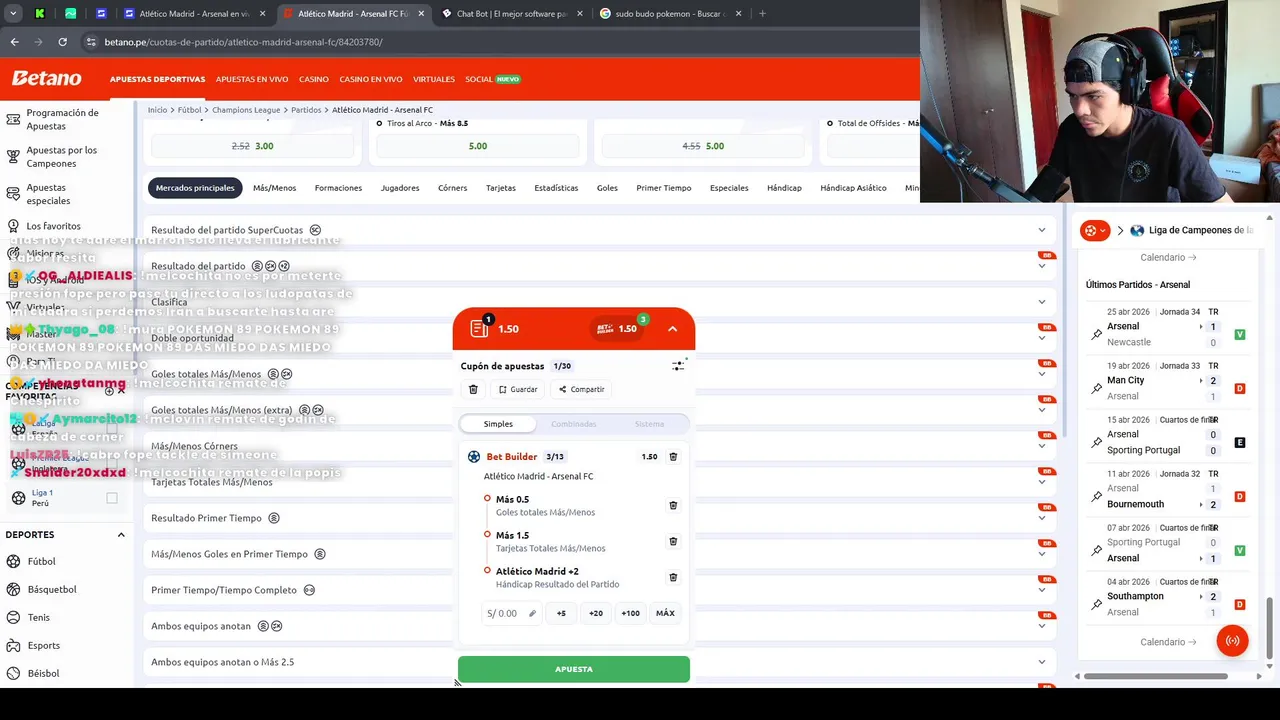Select the 5.00 odds under Tiros al Arco

(478, 146)
